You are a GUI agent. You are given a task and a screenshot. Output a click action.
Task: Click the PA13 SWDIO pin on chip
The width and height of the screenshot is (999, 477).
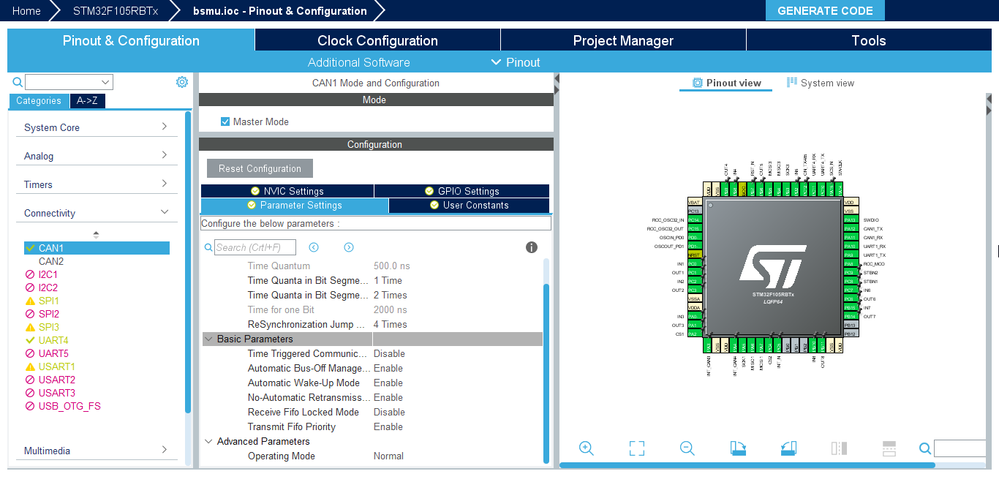click(850, 220)
